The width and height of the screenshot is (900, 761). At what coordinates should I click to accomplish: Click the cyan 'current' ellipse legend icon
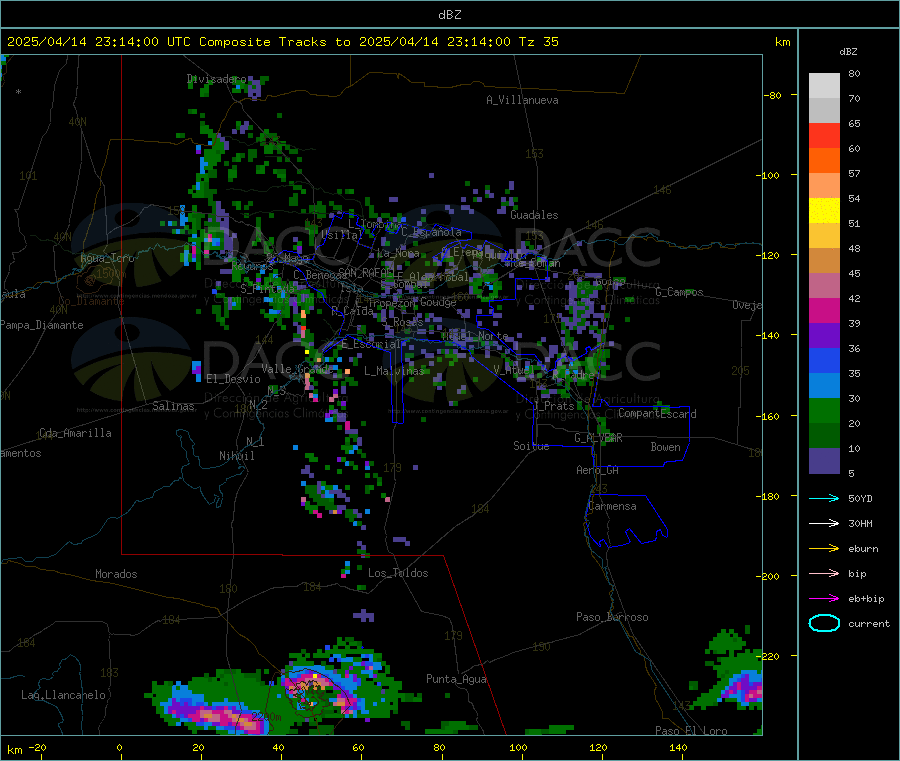point(824,623)
